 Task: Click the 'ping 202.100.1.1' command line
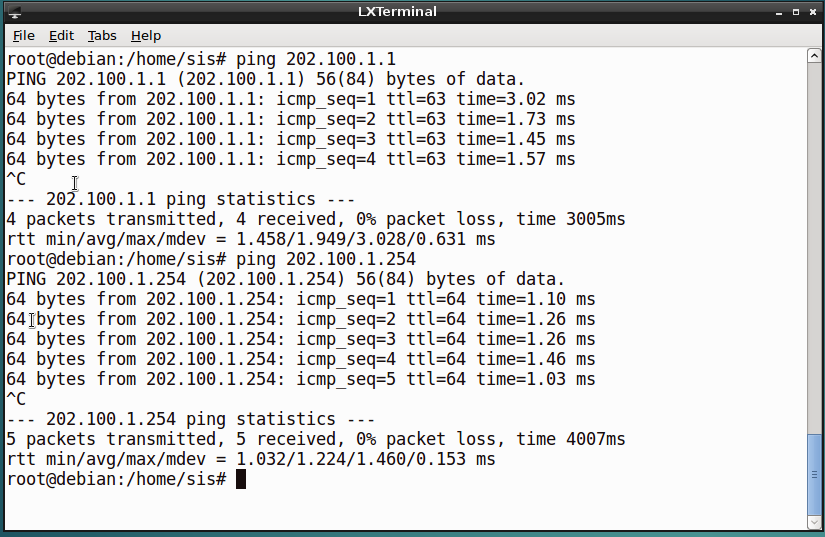[x=201, y=59]
